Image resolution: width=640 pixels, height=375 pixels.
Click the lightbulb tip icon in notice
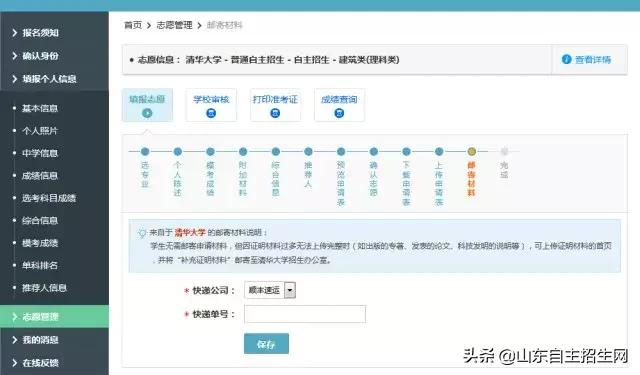pos(142,233)
